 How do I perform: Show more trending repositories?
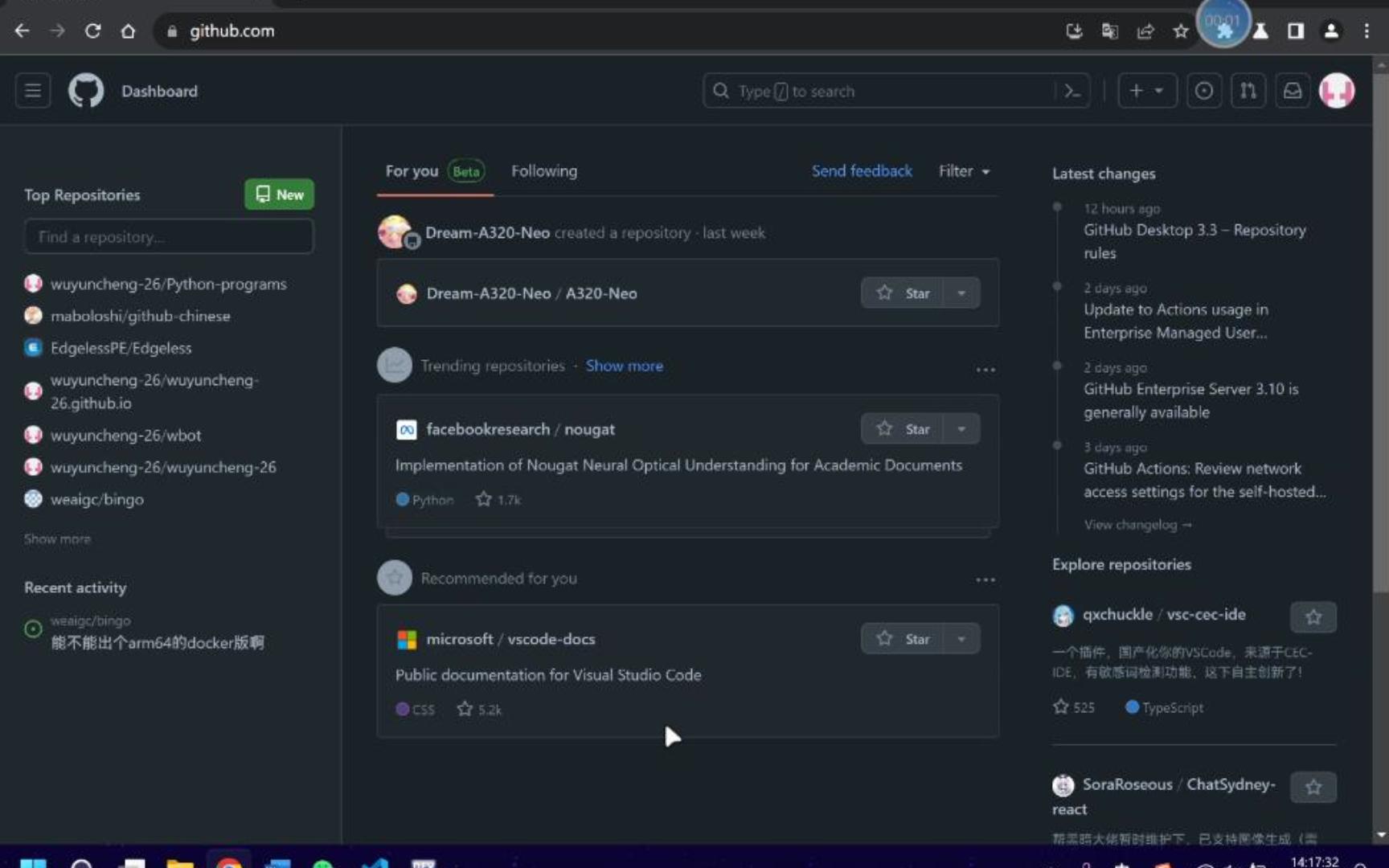pos(625,366)
